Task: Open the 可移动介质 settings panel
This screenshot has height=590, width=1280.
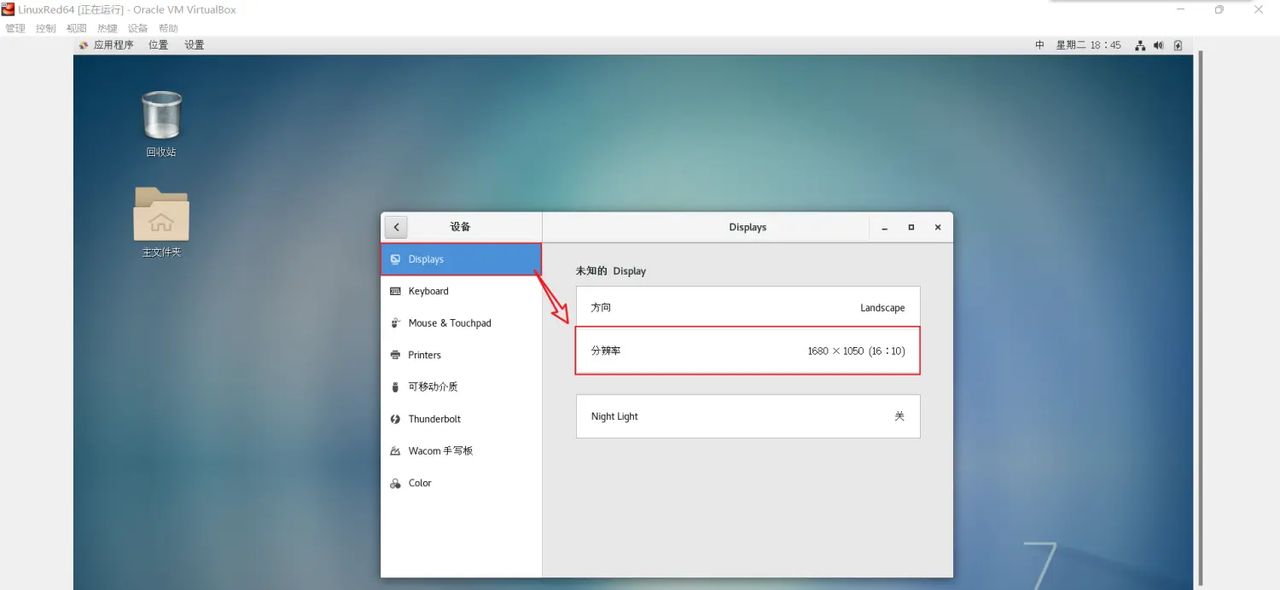Action: point(432,387)
